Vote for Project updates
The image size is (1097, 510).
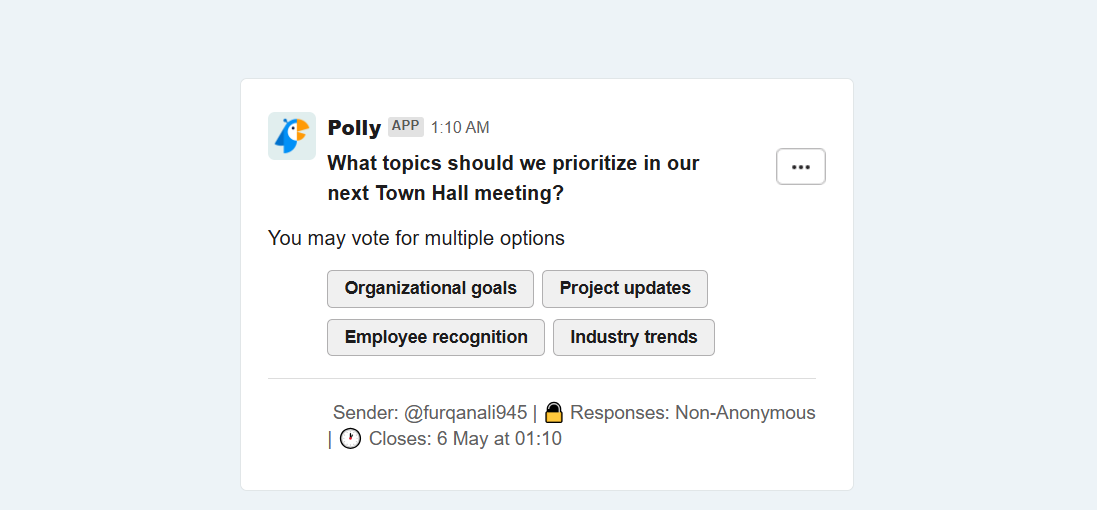click(x=625, y=289)
